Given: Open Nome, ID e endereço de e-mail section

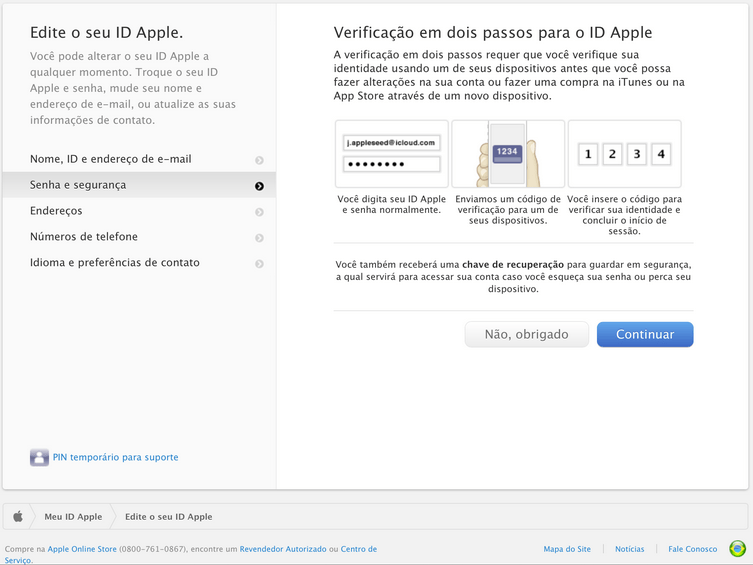Looking at the screenshot, I should pyautogui.click(x=139, y=159).
